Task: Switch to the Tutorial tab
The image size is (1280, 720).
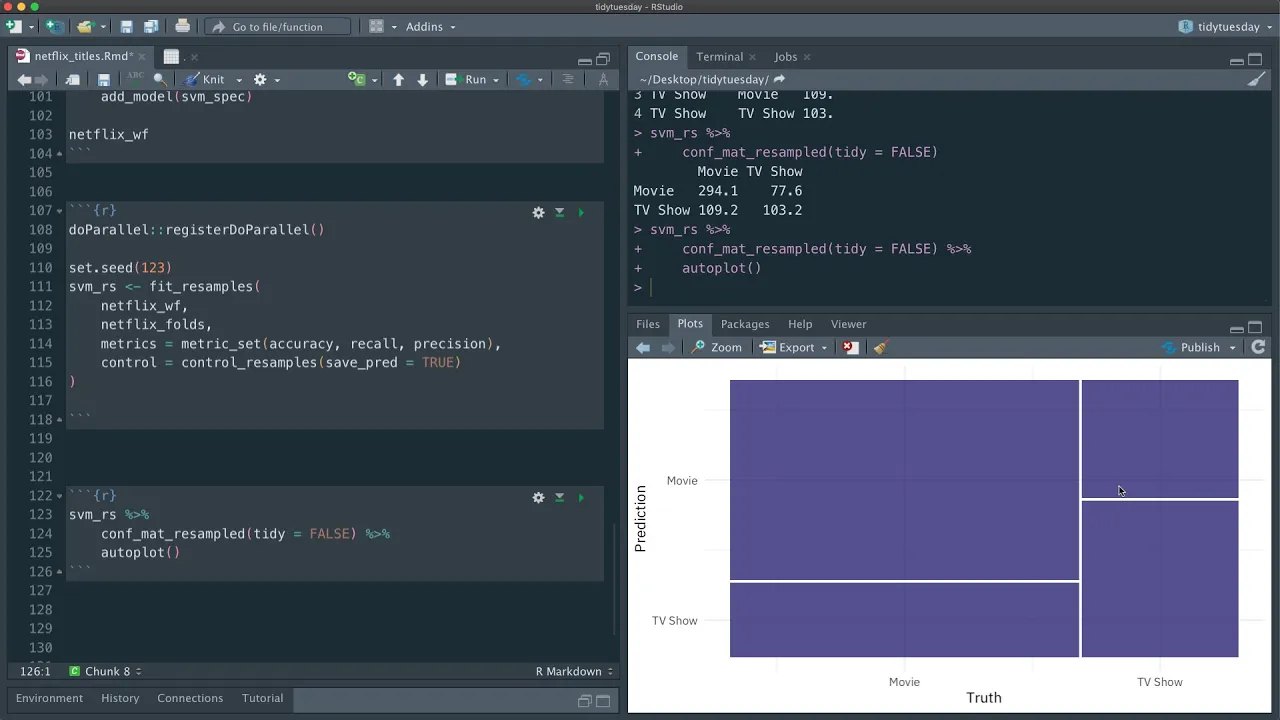Action: pos(262,698)
